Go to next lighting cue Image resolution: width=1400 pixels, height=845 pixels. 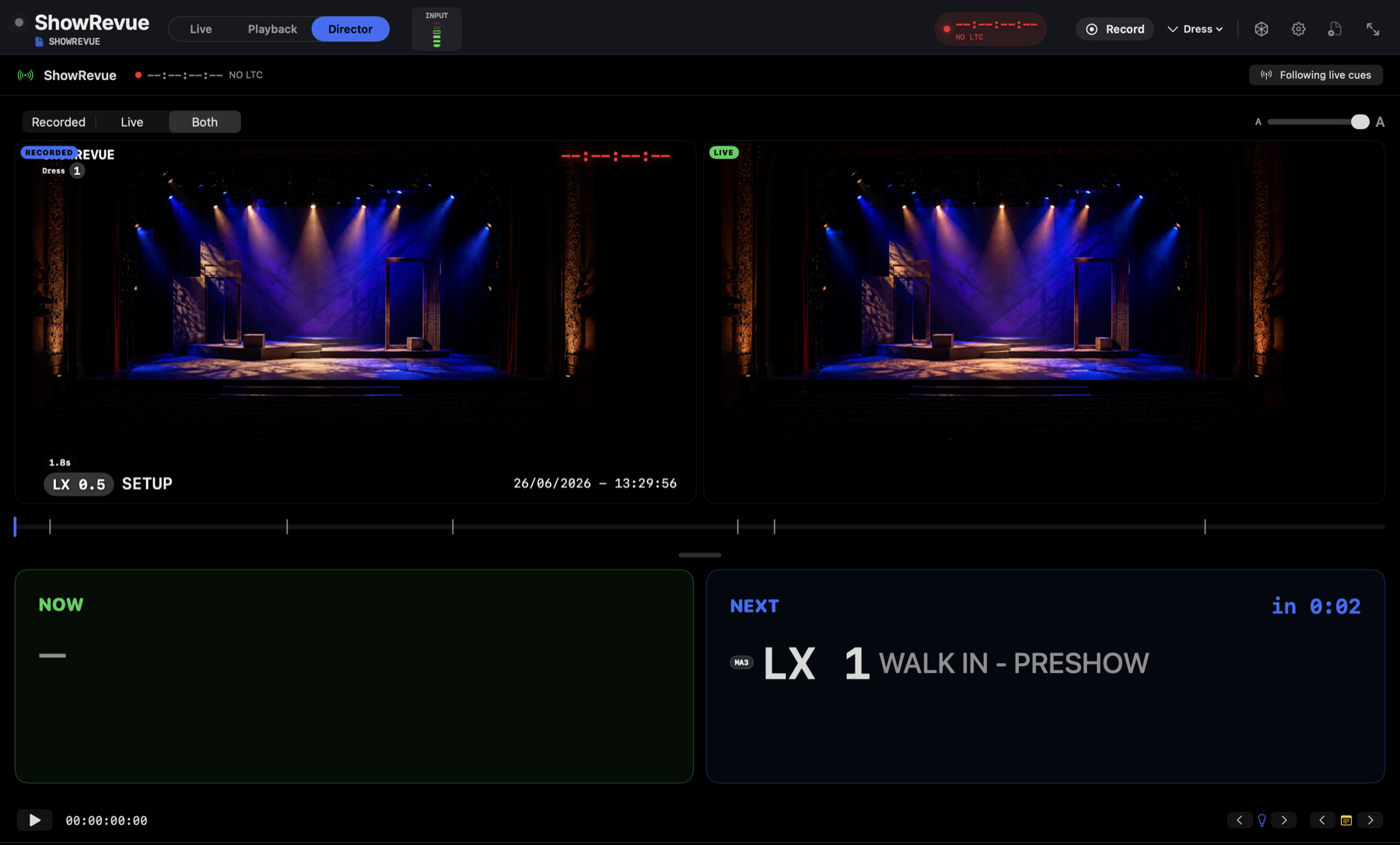(x=1284, y=820)
